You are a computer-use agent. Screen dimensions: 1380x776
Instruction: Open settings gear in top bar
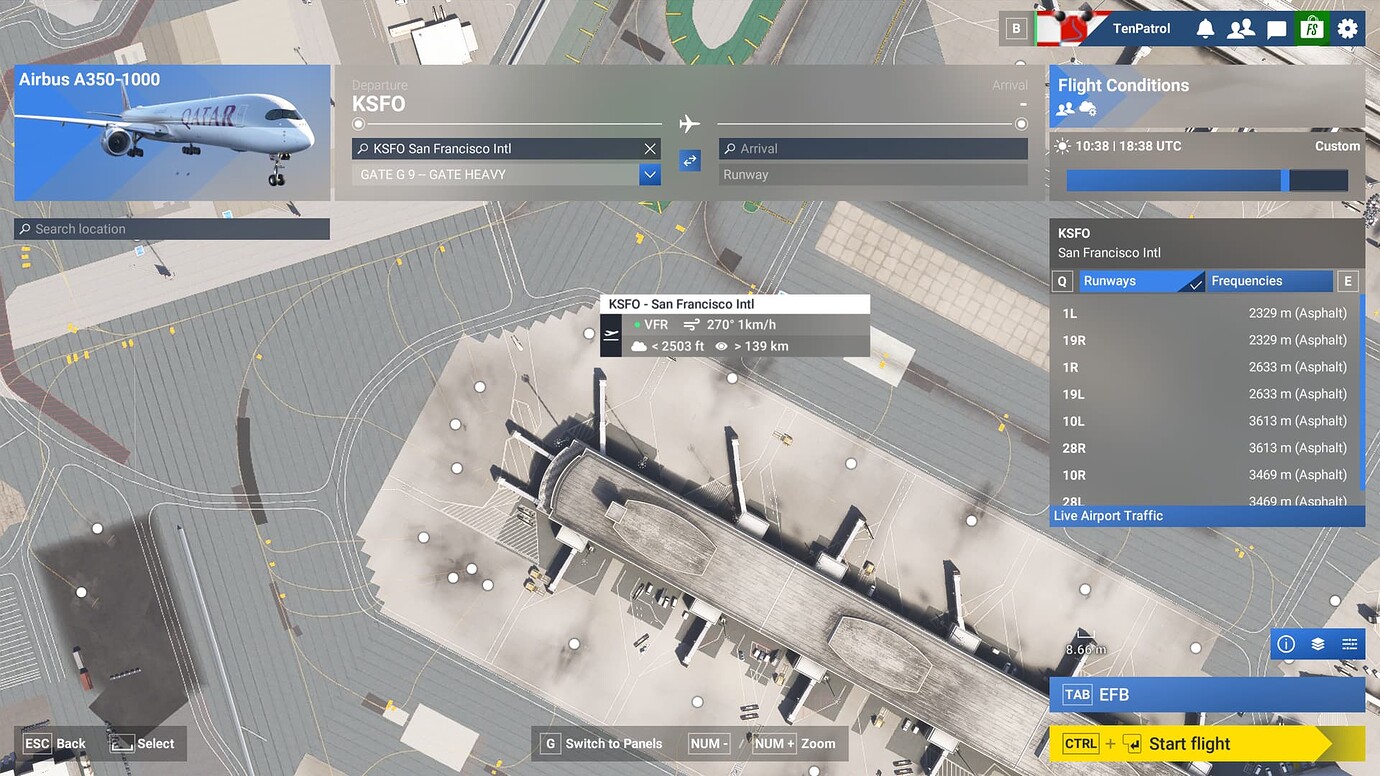[1347, 29]
